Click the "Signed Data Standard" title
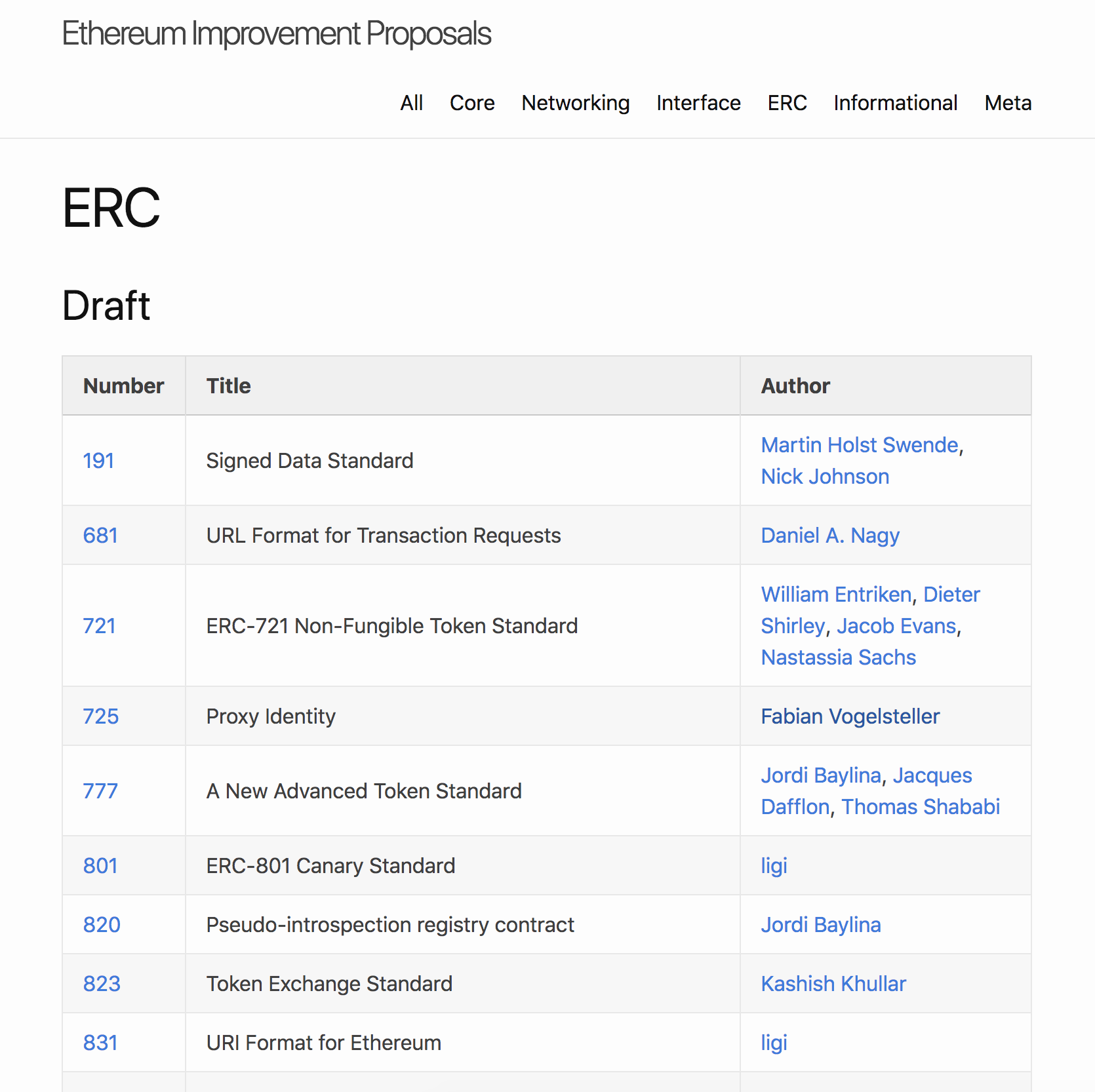 [309, 461]
